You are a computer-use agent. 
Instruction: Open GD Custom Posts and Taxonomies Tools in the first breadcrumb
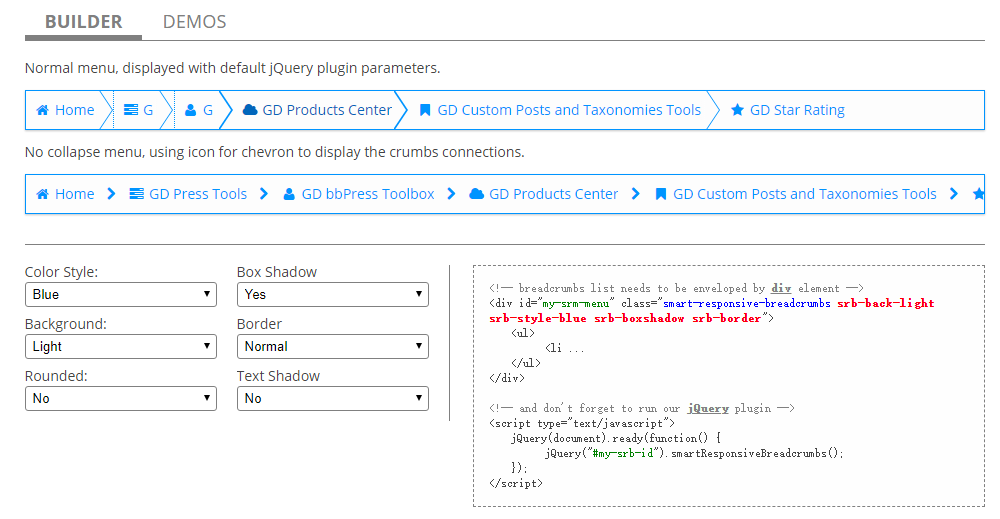(x=569, y=110)
